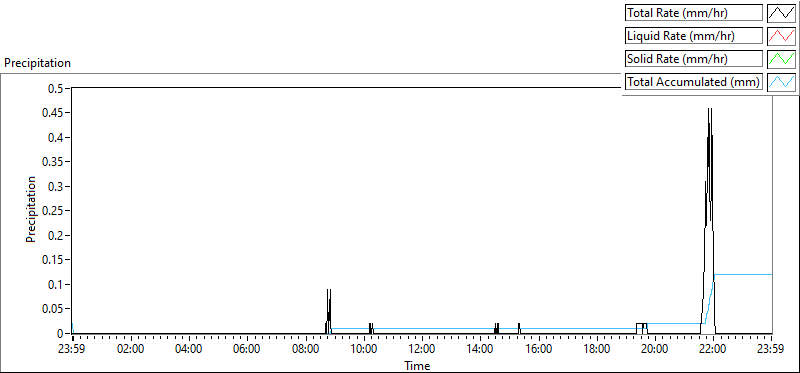
Task: Click the vertical Precipitation axis label
Action: [31, 209]
